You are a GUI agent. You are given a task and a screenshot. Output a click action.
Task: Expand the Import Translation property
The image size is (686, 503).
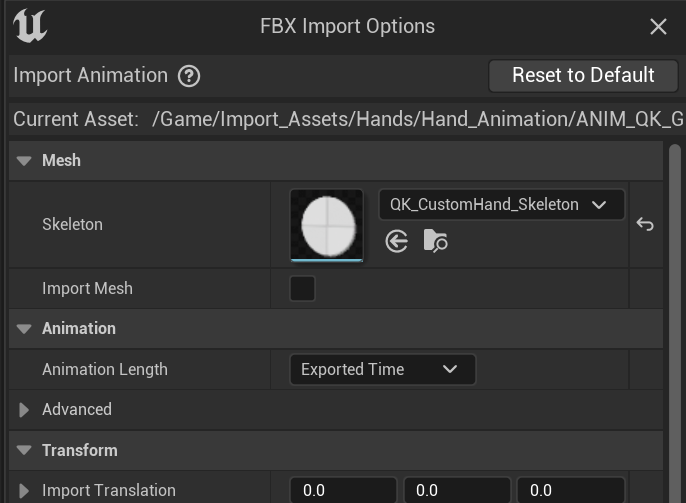[x=25, y=491]
